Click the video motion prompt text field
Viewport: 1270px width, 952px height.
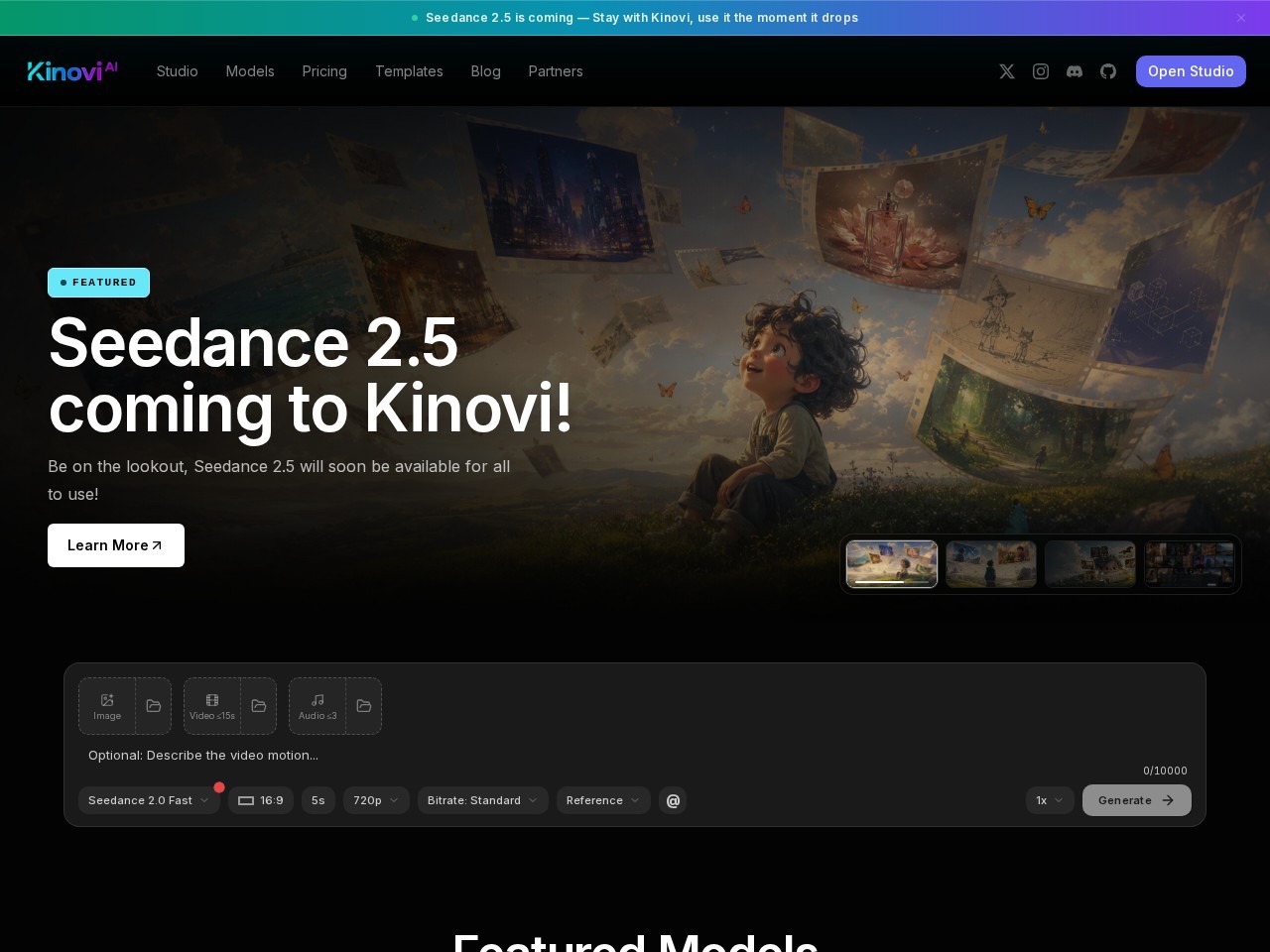(x=635, y=756)
